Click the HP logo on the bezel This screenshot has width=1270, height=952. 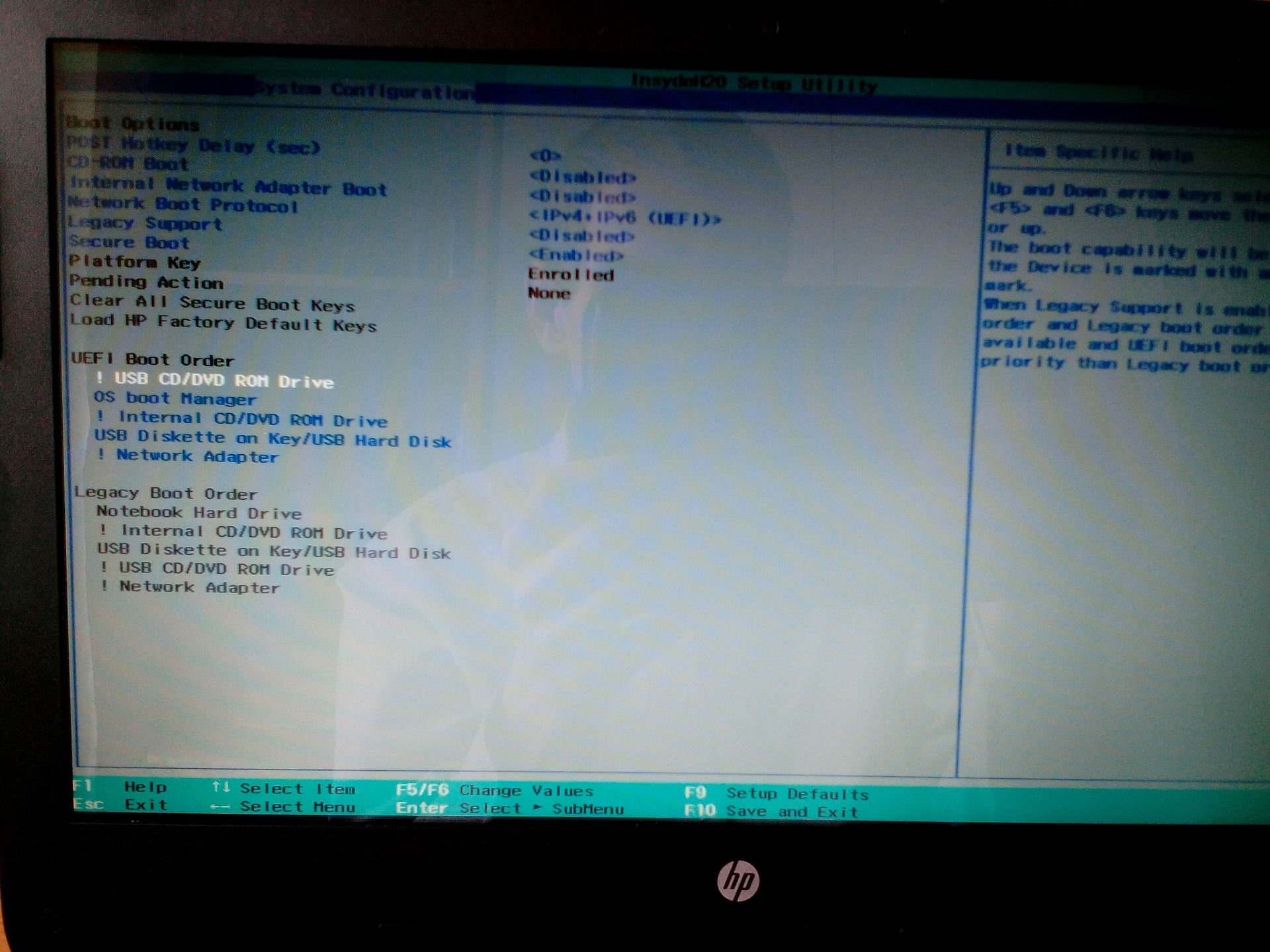coord(738,880)
